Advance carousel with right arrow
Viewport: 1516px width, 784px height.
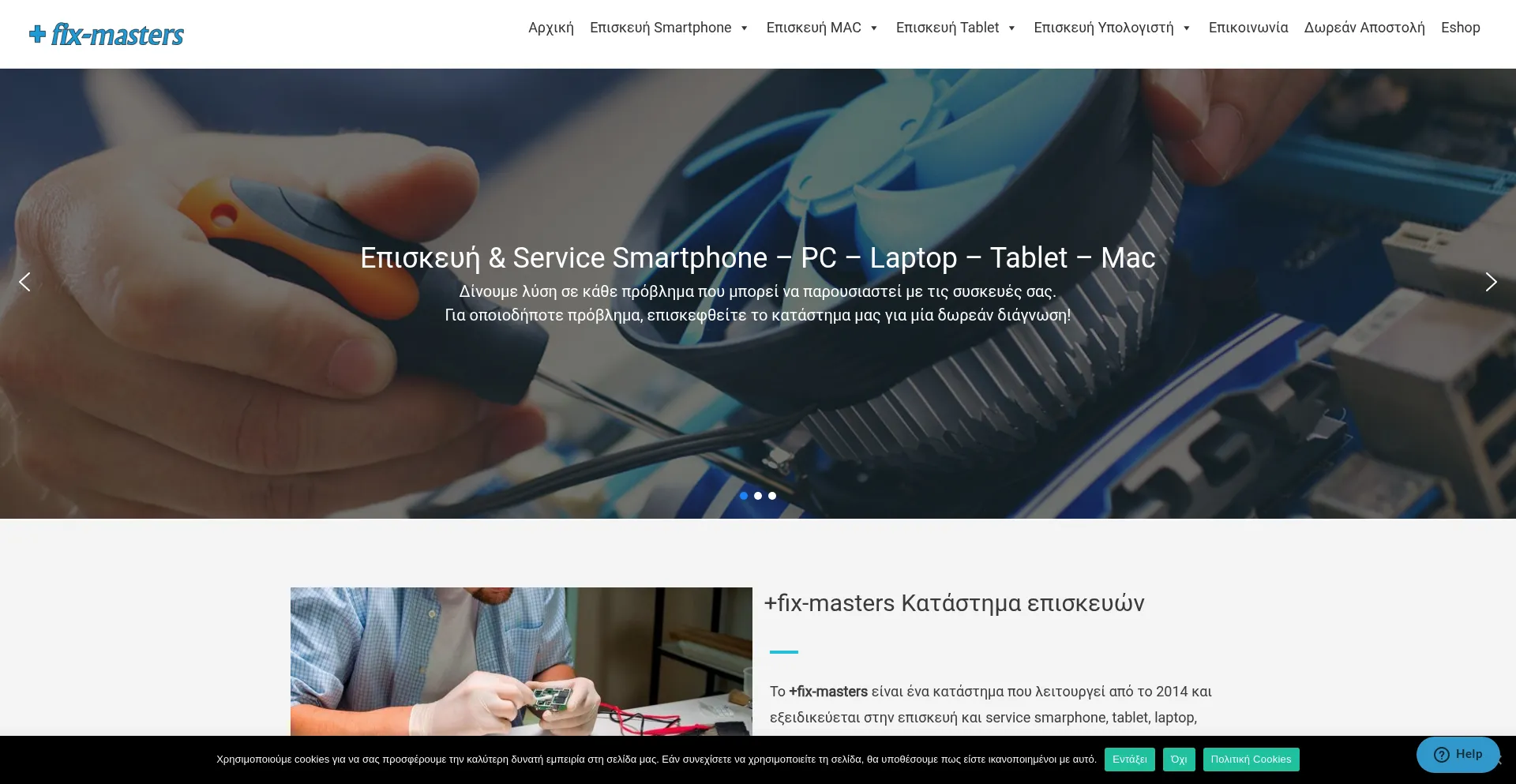[x=1491, y=282]
